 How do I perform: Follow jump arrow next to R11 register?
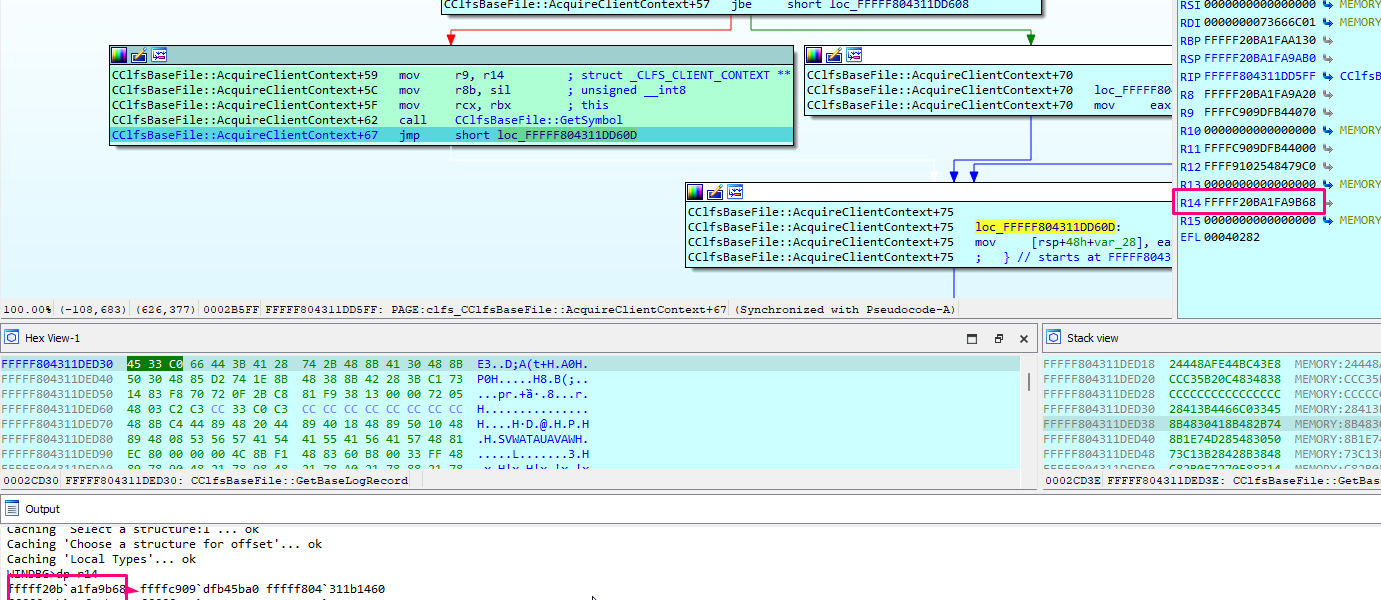1326,148
